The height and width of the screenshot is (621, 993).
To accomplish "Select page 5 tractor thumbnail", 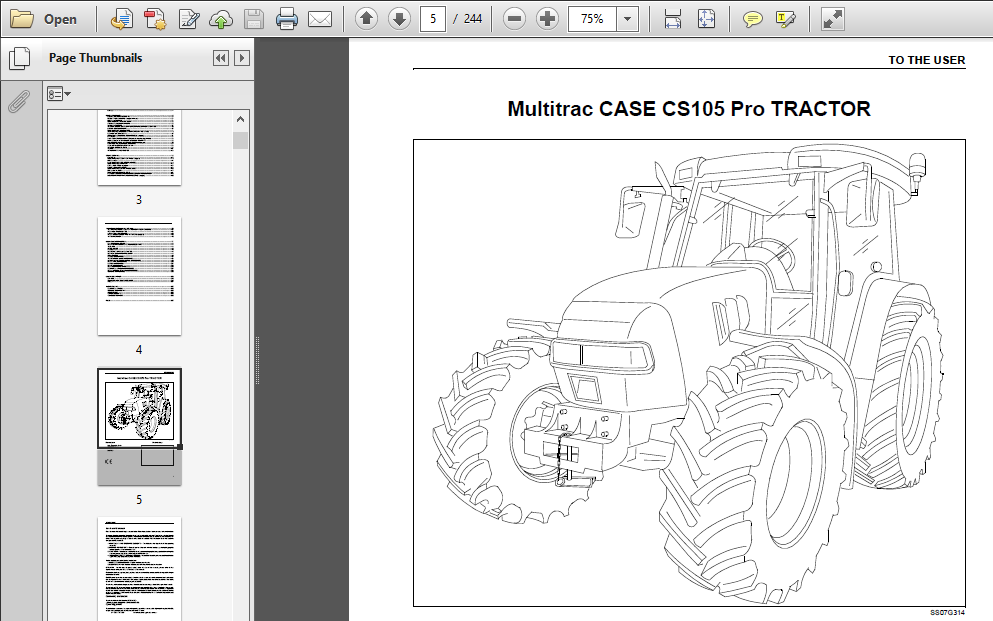I will point(139,427).
